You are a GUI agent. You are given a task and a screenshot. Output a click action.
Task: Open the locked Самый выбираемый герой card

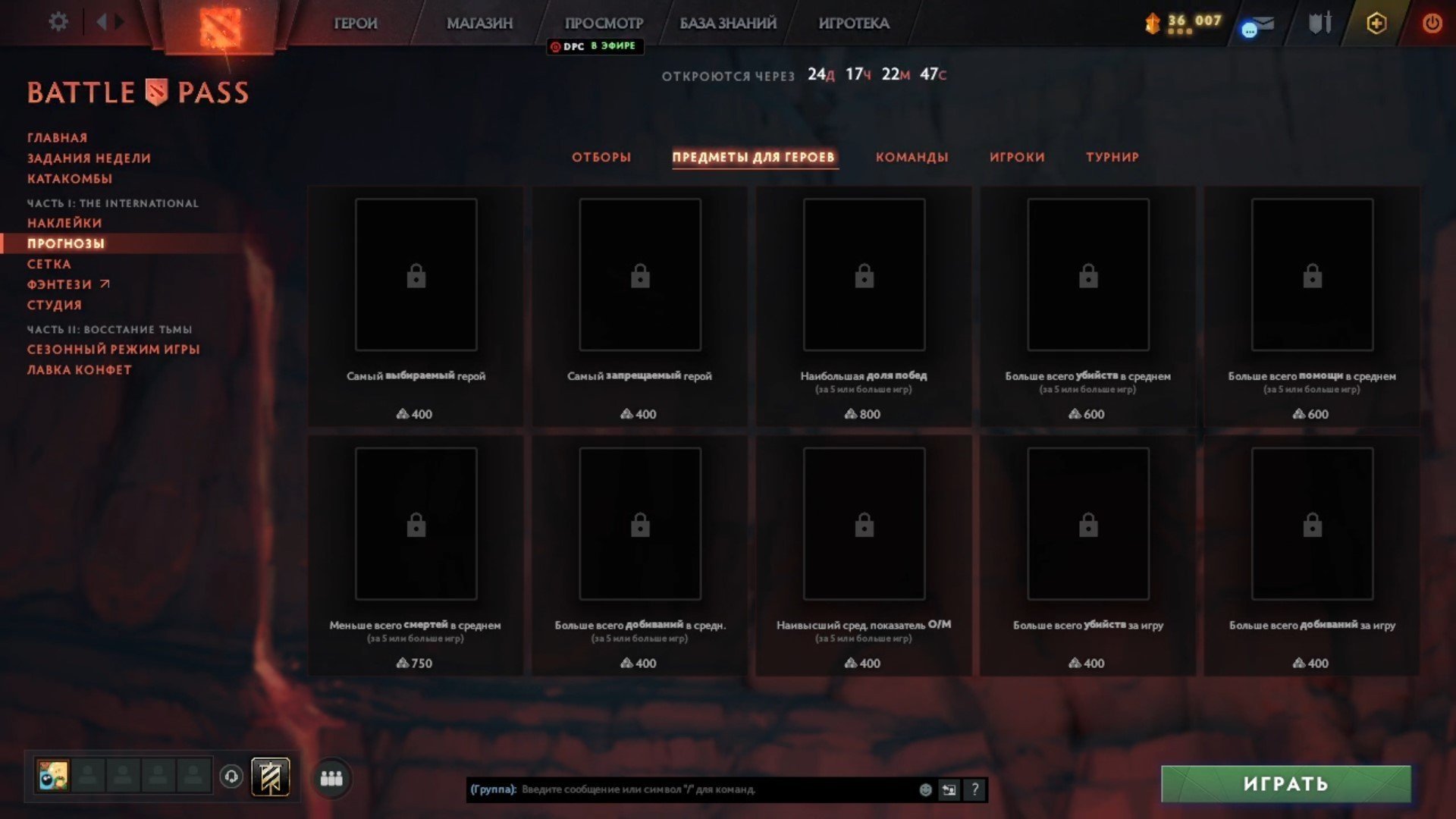[x=416, y=306]
